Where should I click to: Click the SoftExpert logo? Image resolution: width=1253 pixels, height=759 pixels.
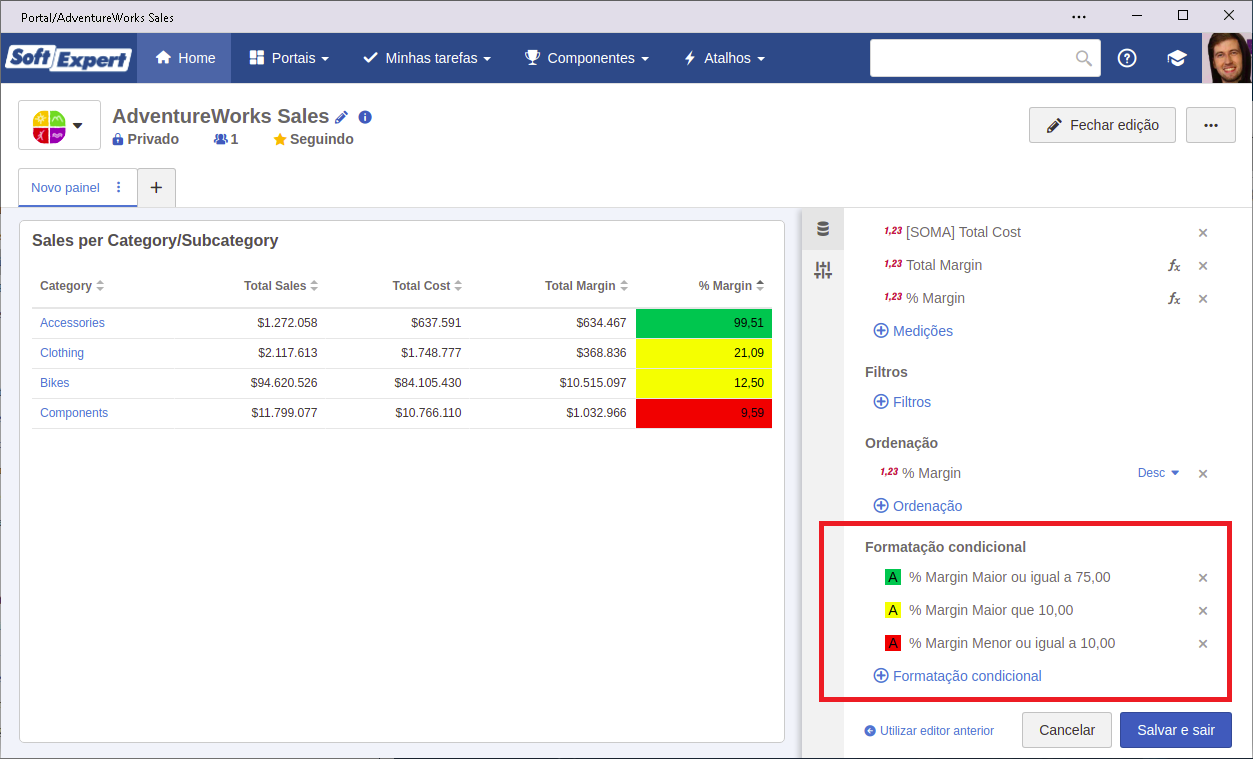coord(69,58)
